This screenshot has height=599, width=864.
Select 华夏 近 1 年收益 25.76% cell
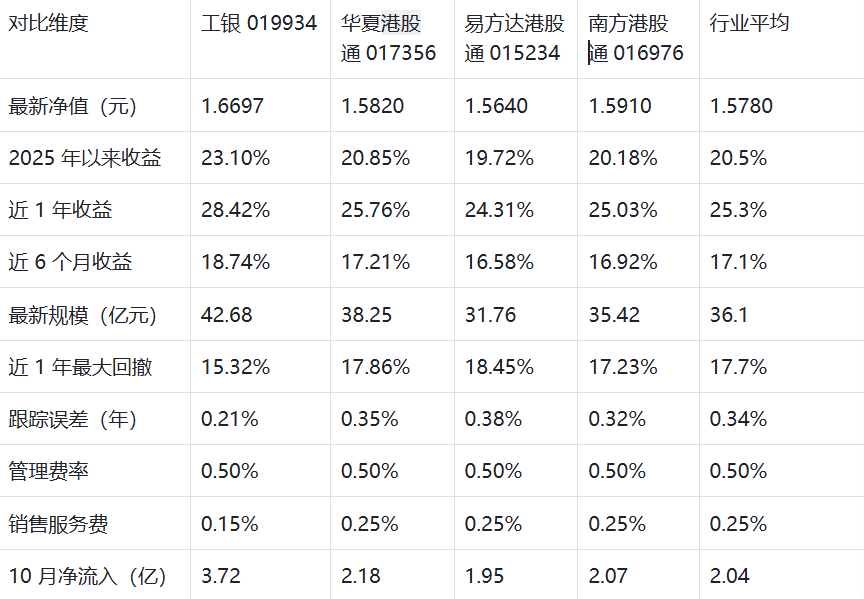coord(392,209)
